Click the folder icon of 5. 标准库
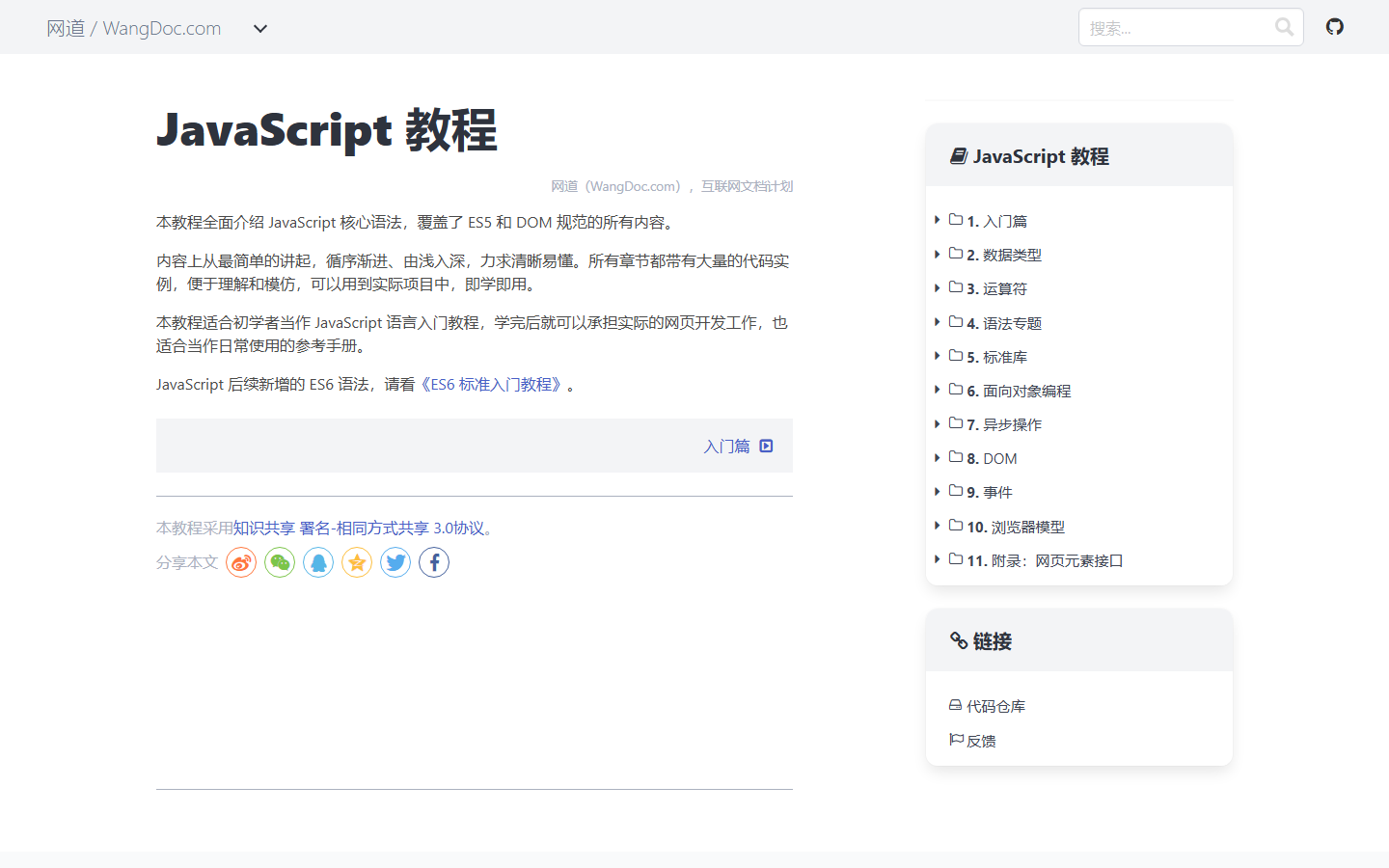Image resolution: width=1389 pixels, height=868 pixels. pyautogui.click(x=956, y=356)
